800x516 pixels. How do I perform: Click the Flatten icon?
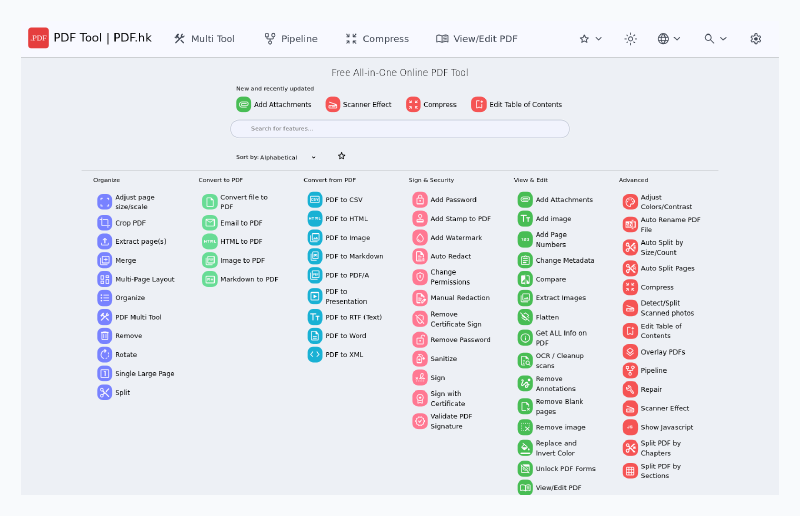click(x=525, y=317)
